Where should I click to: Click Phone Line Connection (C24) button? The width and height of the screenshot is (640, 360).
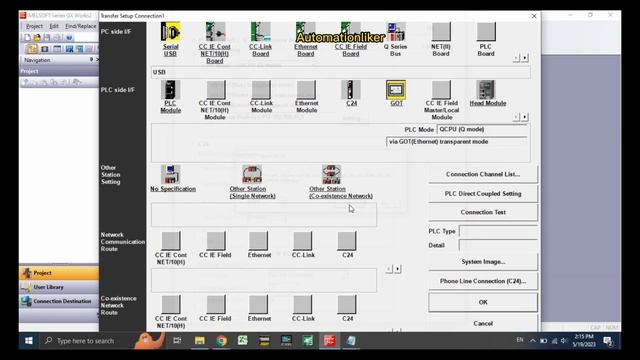coord(483,281)
